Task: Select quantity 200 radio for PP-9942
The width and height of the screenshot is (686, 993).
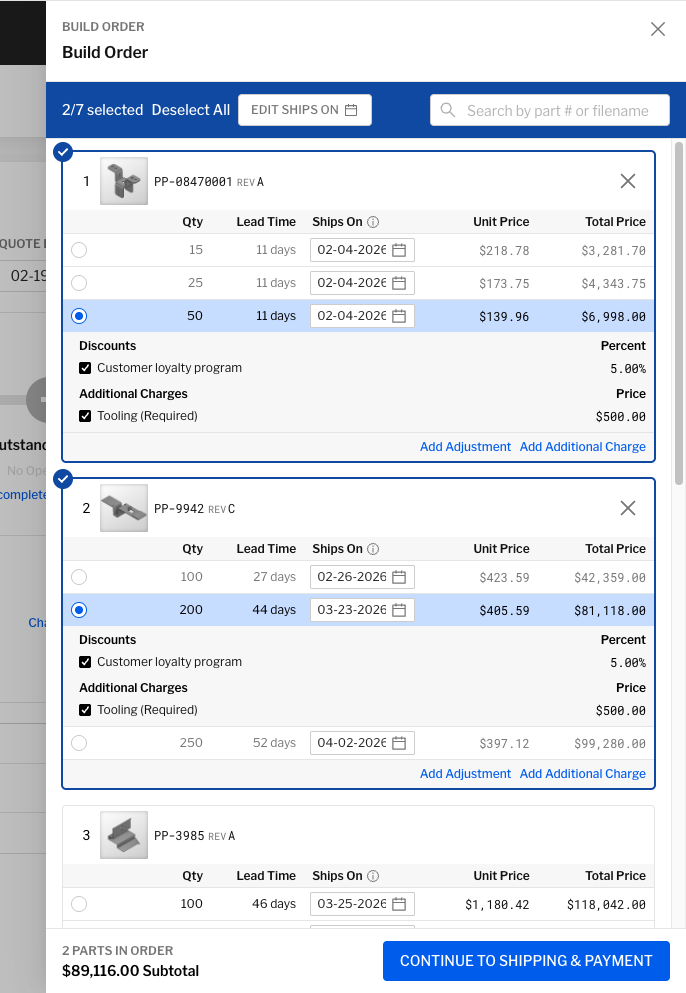Action: (79, 610)
